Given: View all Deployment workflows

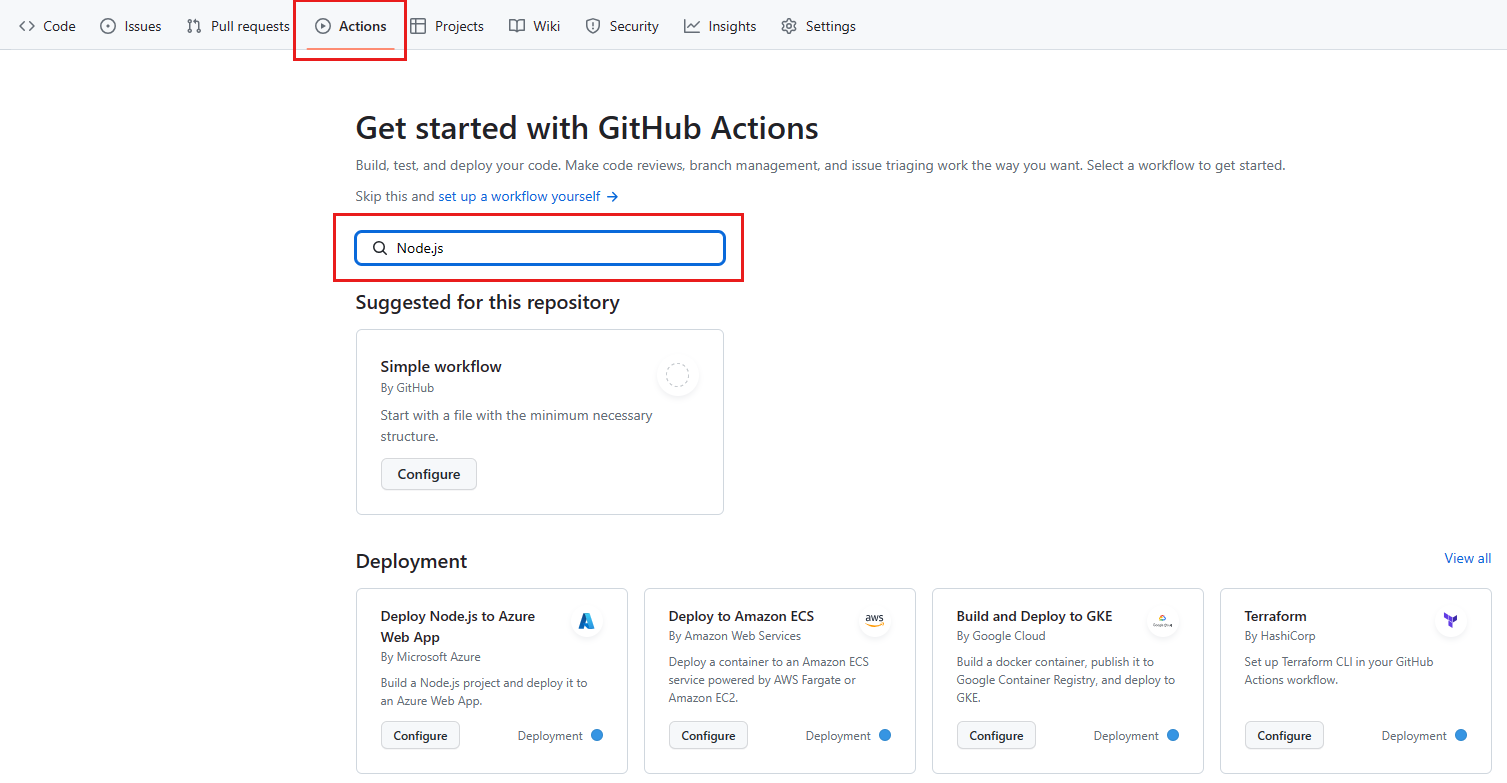Looking at the screenshot, I should pyautogui.click(x=1466, y=558).
